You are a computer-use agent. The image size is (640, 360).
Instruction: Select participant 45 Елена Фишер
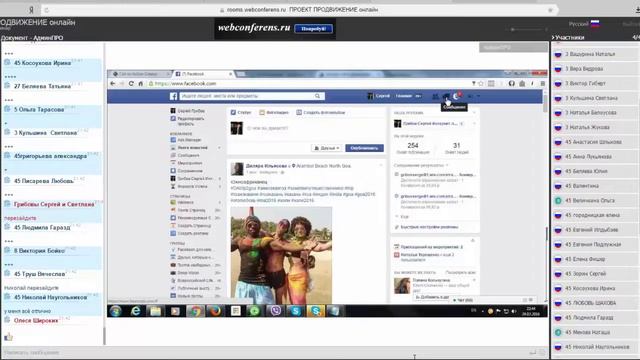(x=585, y=259)
